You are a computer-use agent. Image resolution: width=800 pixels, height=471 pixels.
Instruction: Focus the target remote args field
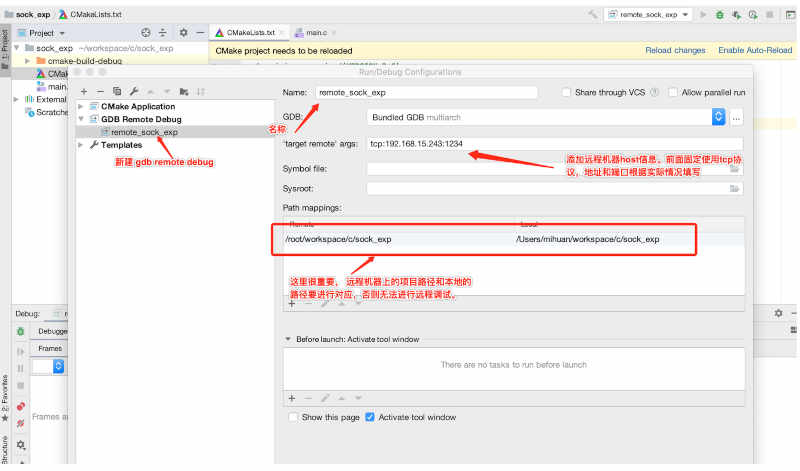pyautogui.click(x=555, y=144)
